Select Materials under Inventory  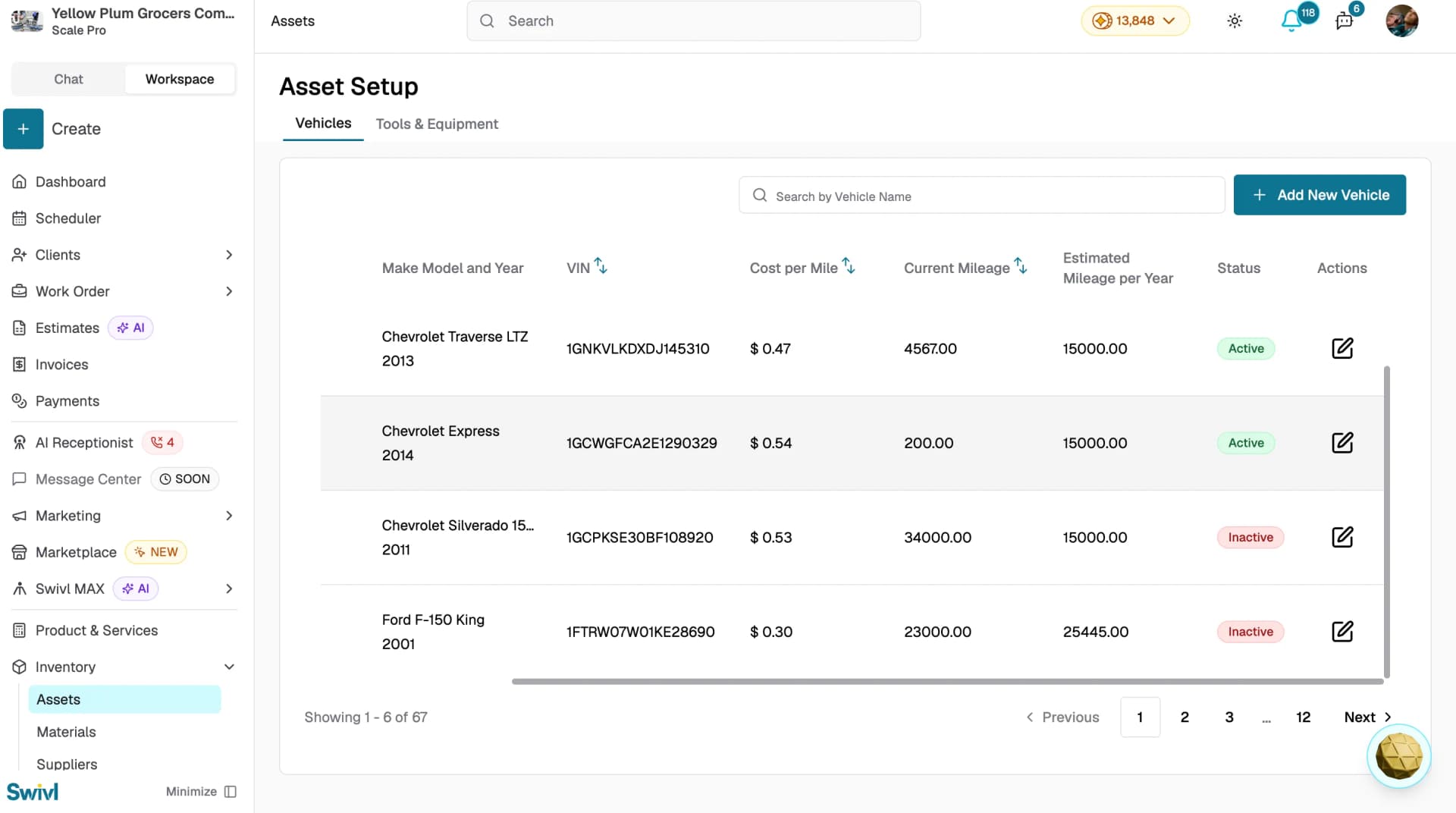click(x=66, y=732)
